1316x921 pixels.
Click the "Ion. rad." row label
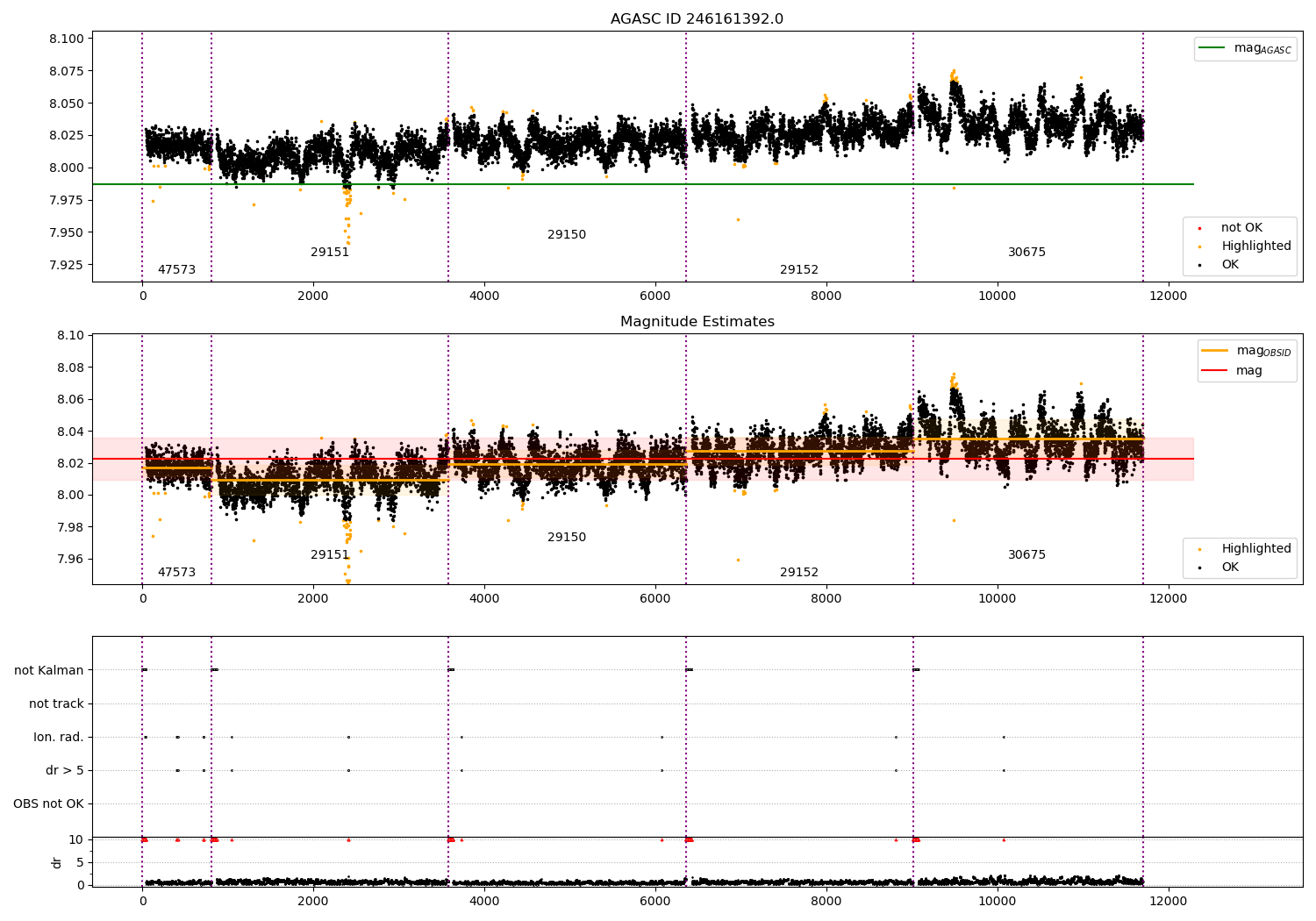point(59,738)
